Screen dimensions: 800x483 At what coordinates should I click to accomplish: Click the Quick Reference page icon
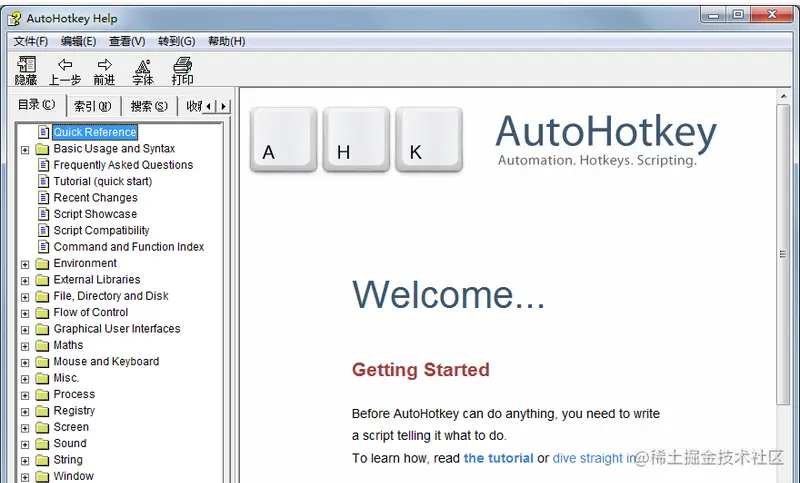tap(44, 132)
